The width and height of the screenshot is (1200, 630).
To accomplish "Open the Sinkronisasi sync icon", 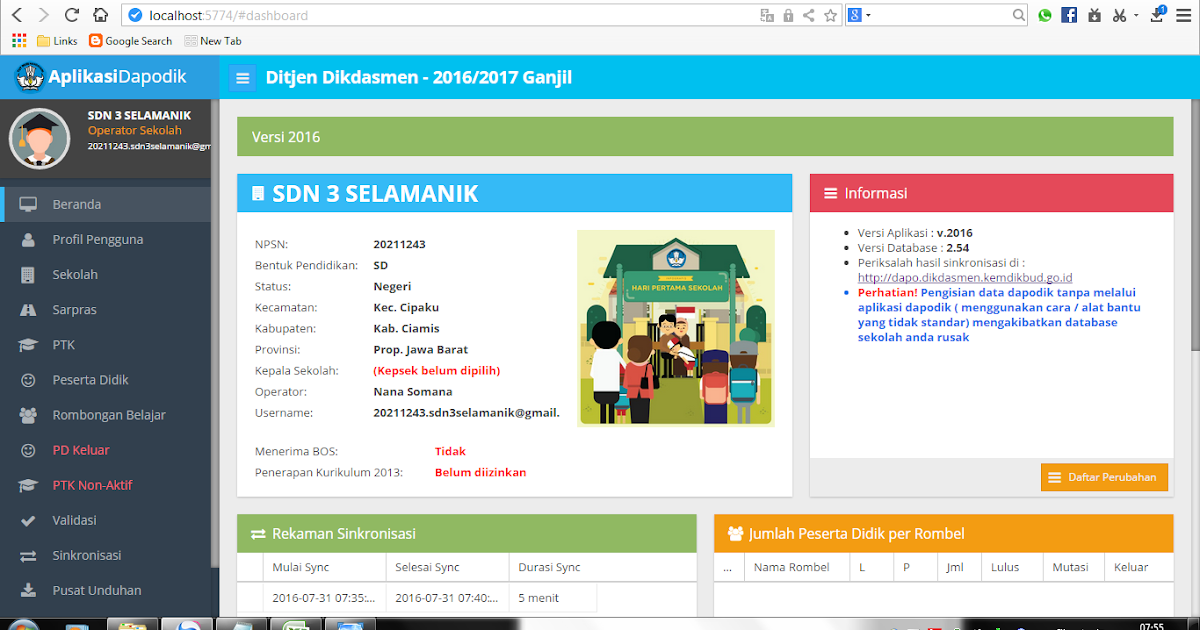I will pos(30,554).
